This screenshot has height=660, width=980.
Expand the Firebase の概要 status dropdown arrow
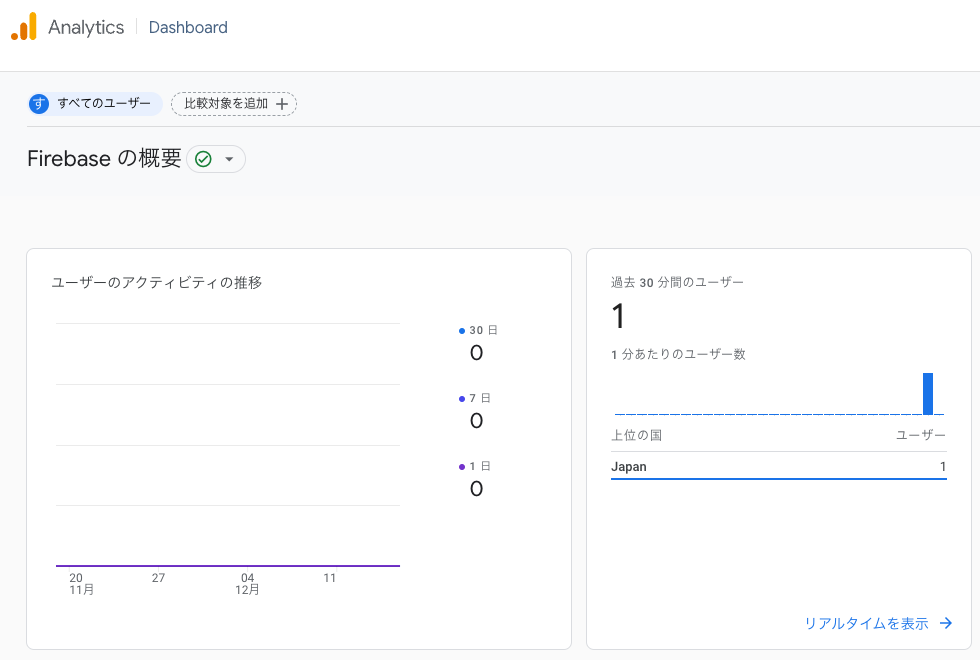pyautogui.click(x=229, y=159)
